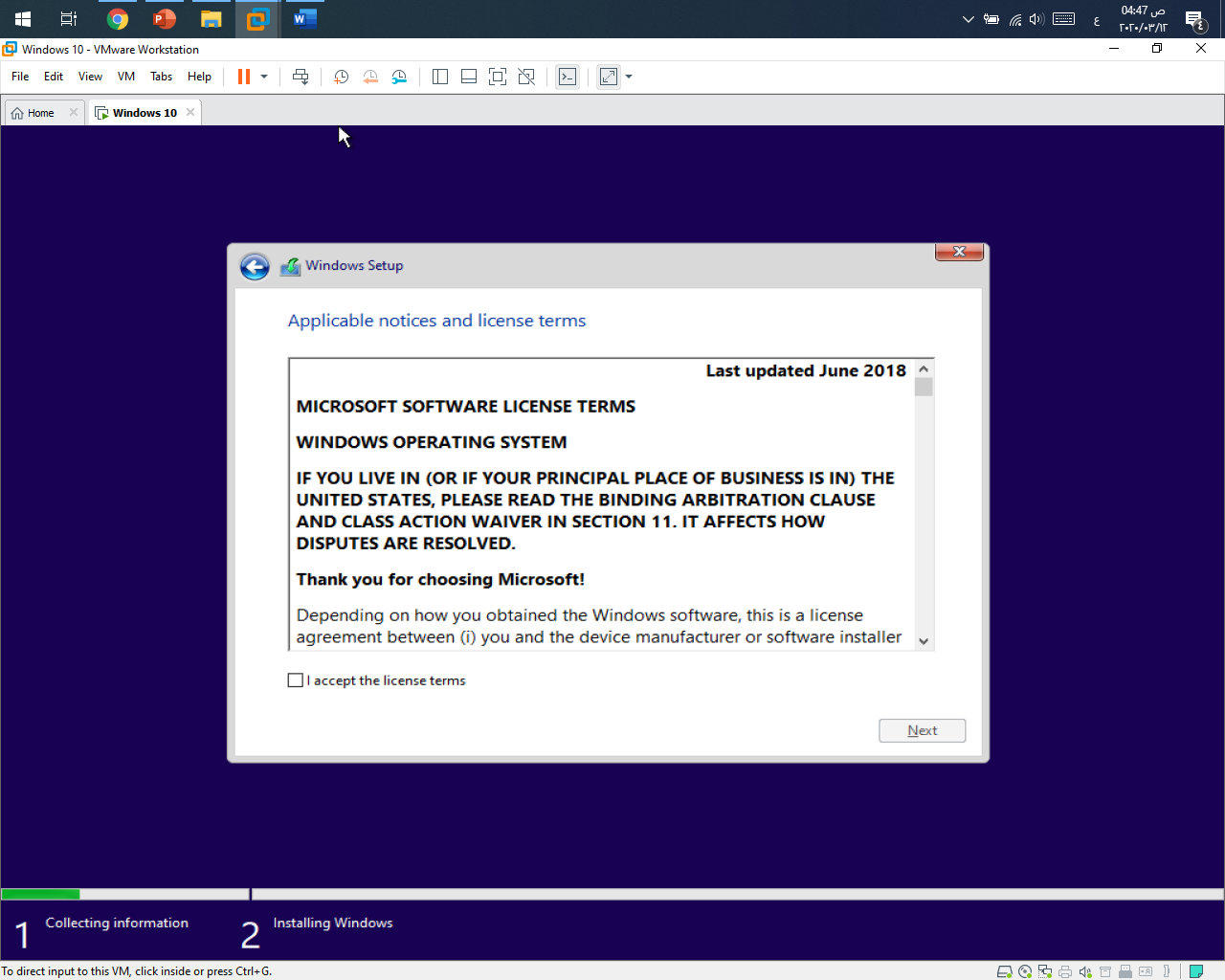The width and height of the screenshot is (1225, 980).
Task: Open the Windows Start menu
Action: point(23,19)
